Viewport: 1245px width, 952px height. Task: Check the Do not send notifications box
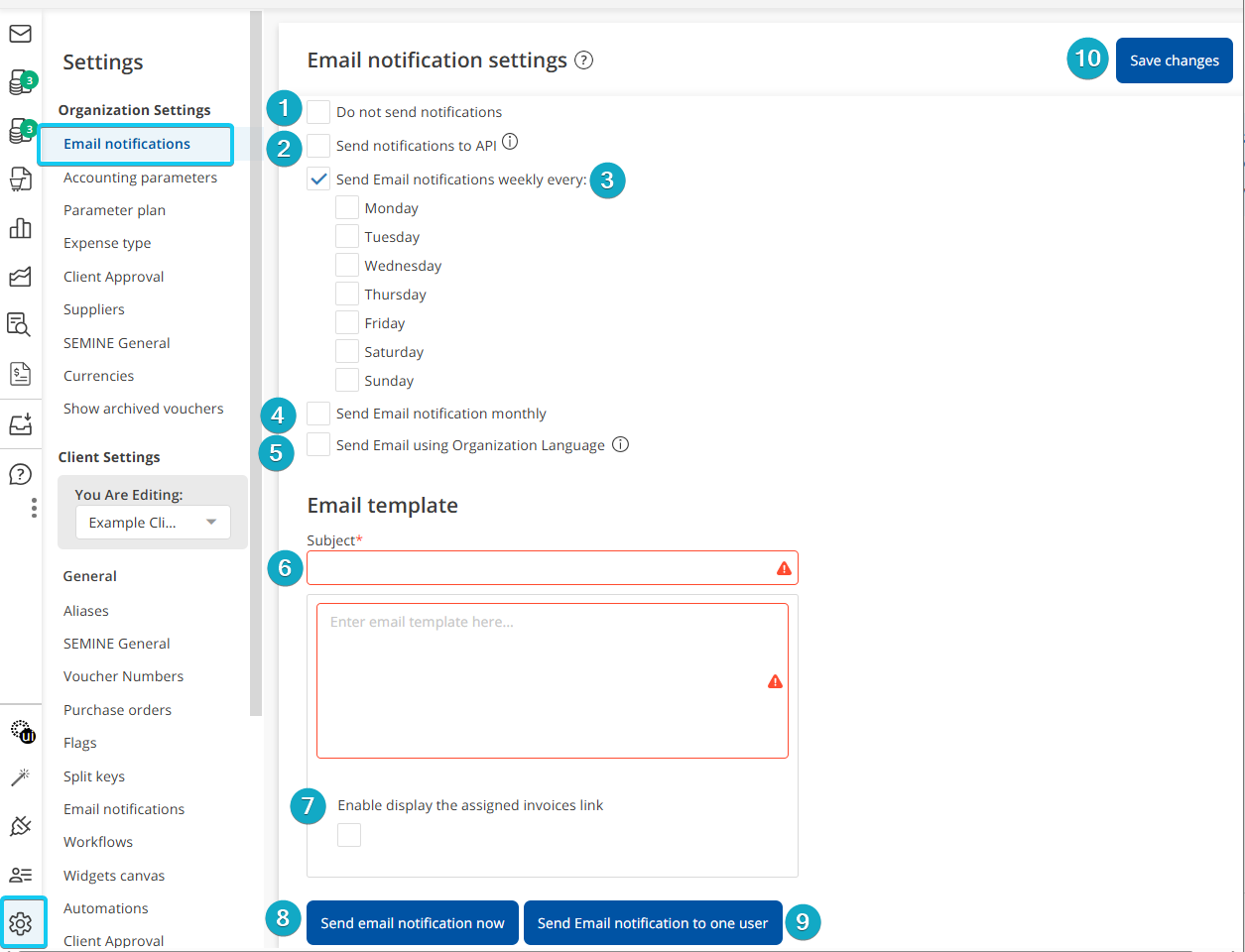click(318, 111)
